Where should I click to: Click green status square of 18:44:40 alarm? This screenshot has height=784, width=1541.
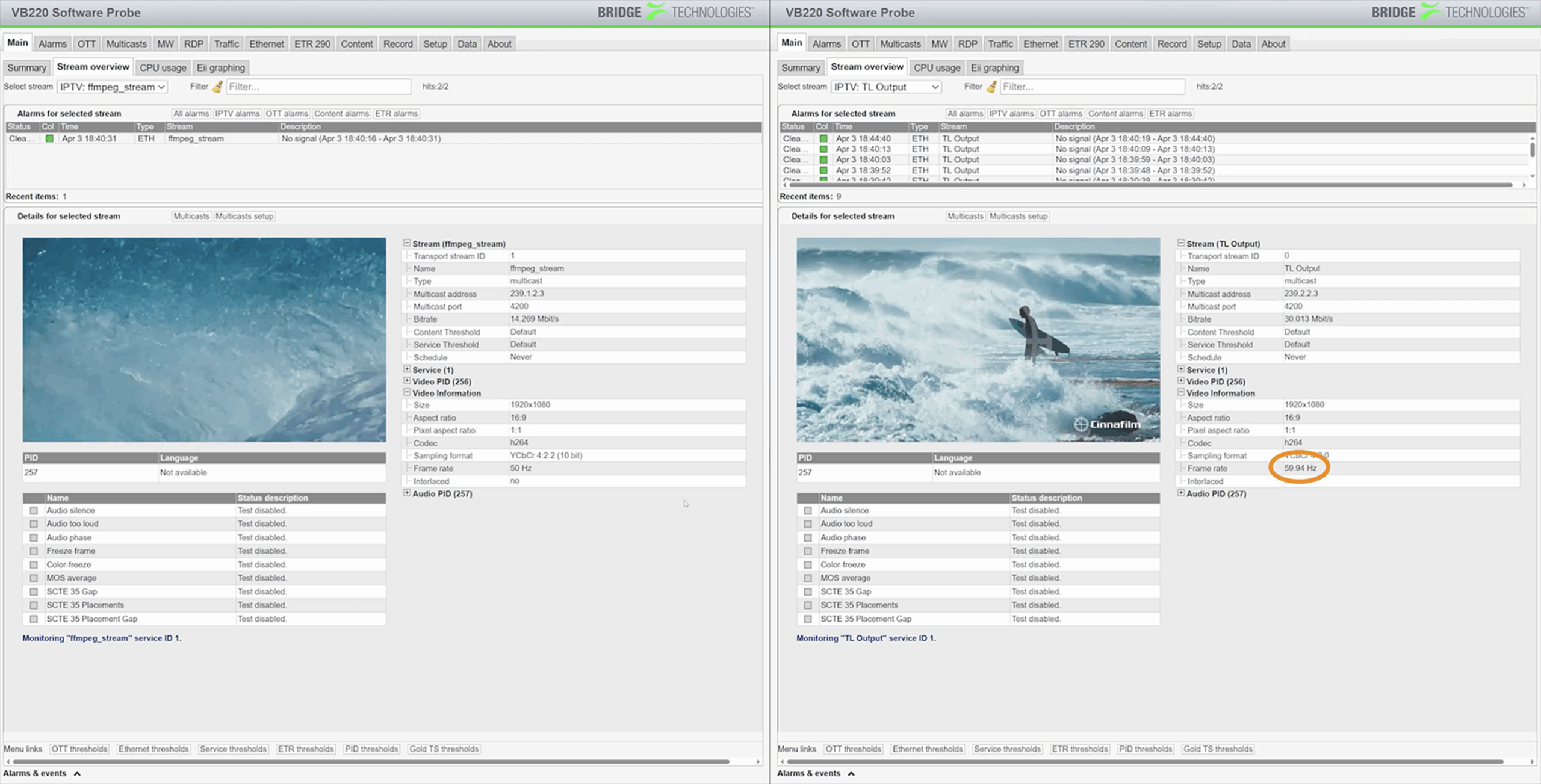click(x=823, y=138)
